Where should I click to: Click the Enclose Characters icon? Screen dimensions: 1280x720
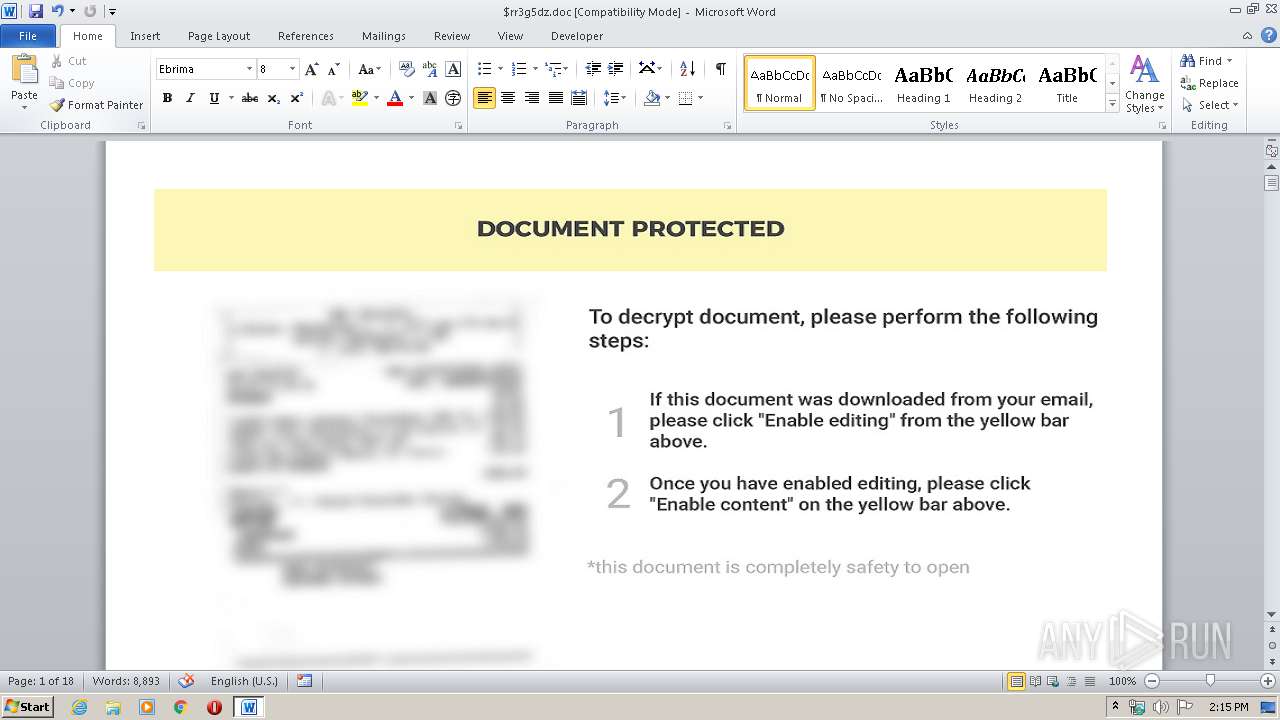453,98
